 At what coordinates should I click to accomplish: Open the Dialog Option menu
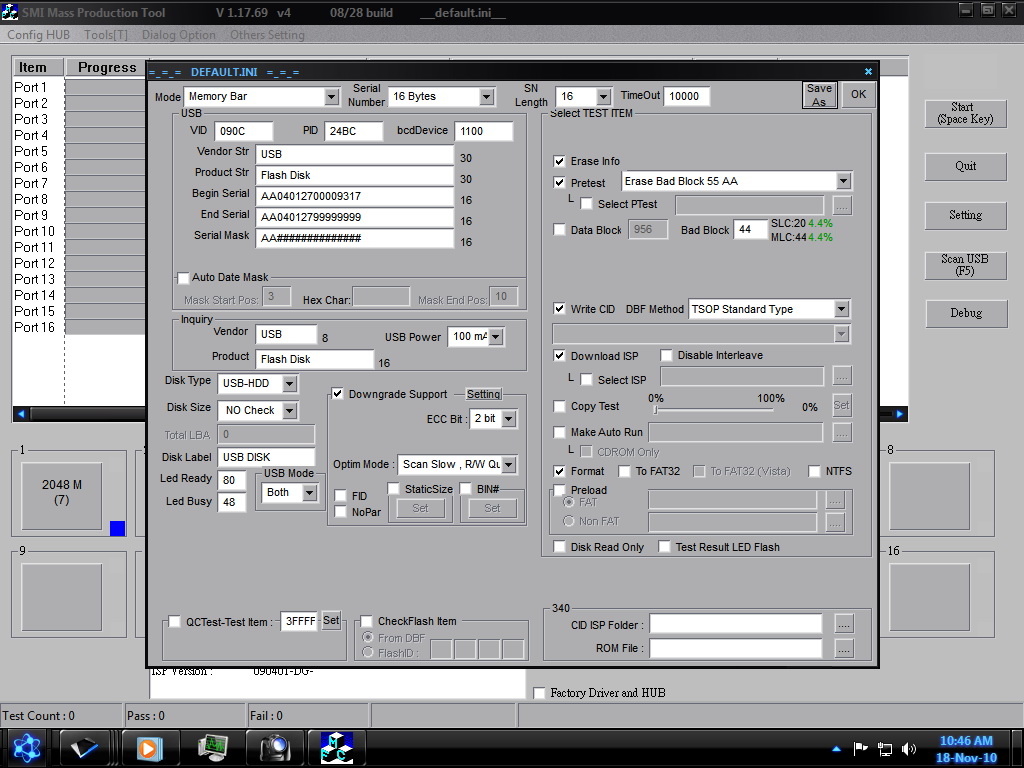[x=179, y=35]
